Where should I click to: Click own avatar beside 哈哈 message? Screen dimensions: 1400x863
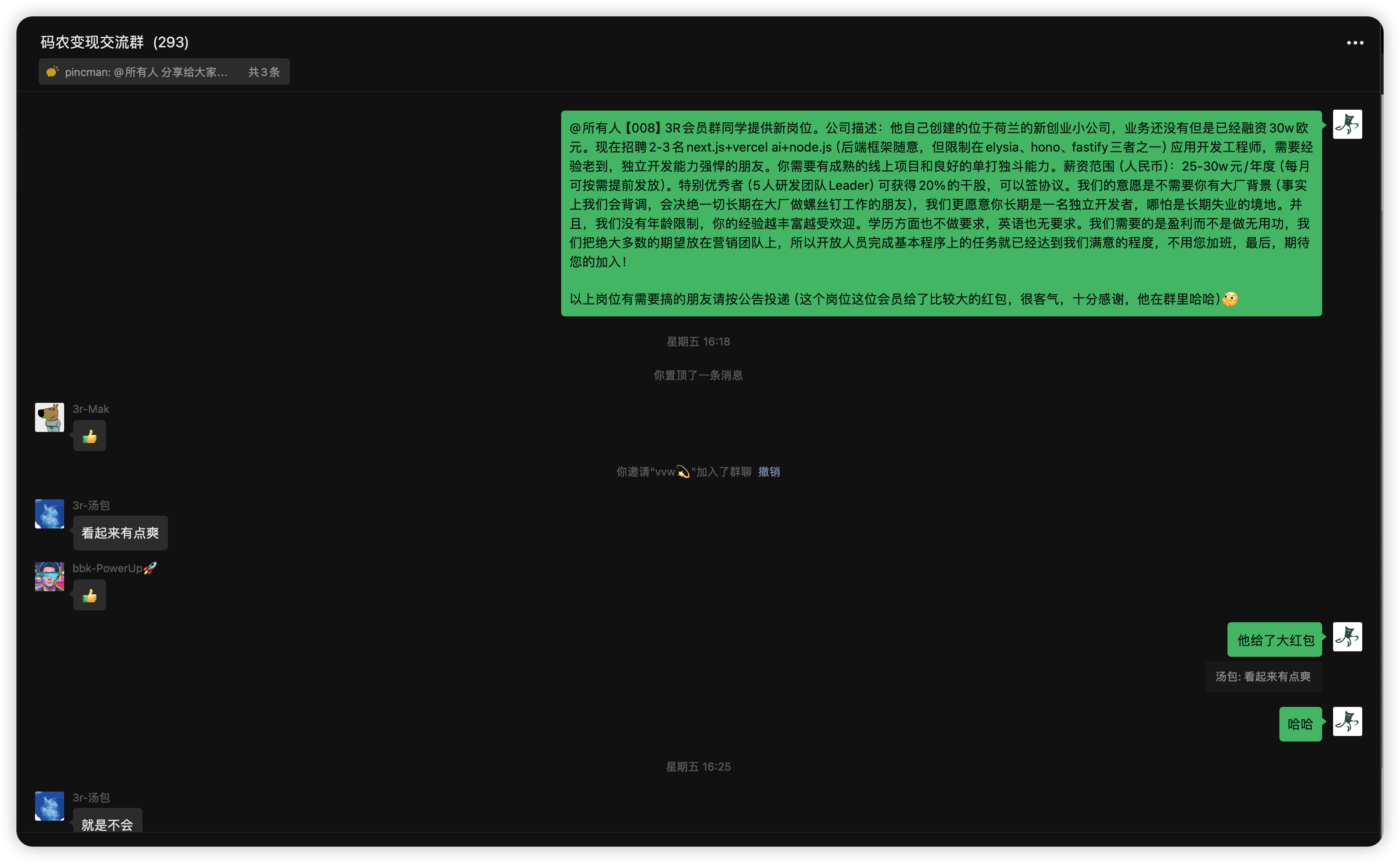pos(1347,721)
